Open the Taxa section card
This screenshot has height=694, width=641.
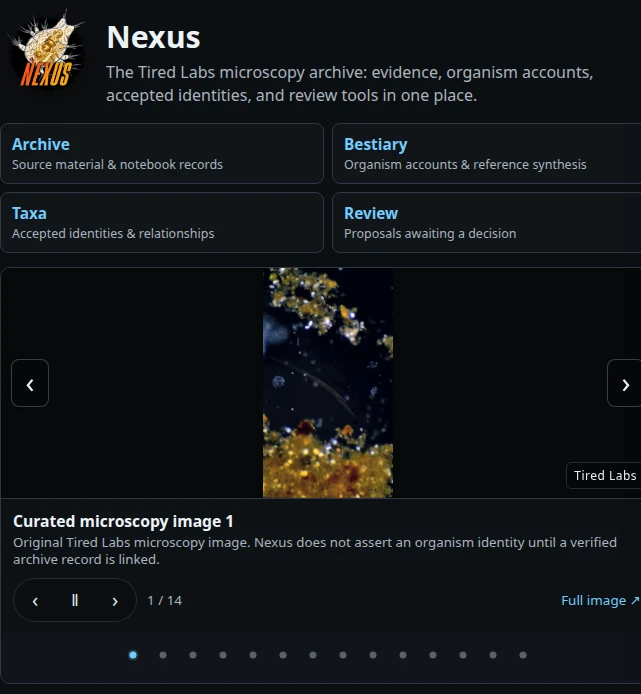coord(162,223)
